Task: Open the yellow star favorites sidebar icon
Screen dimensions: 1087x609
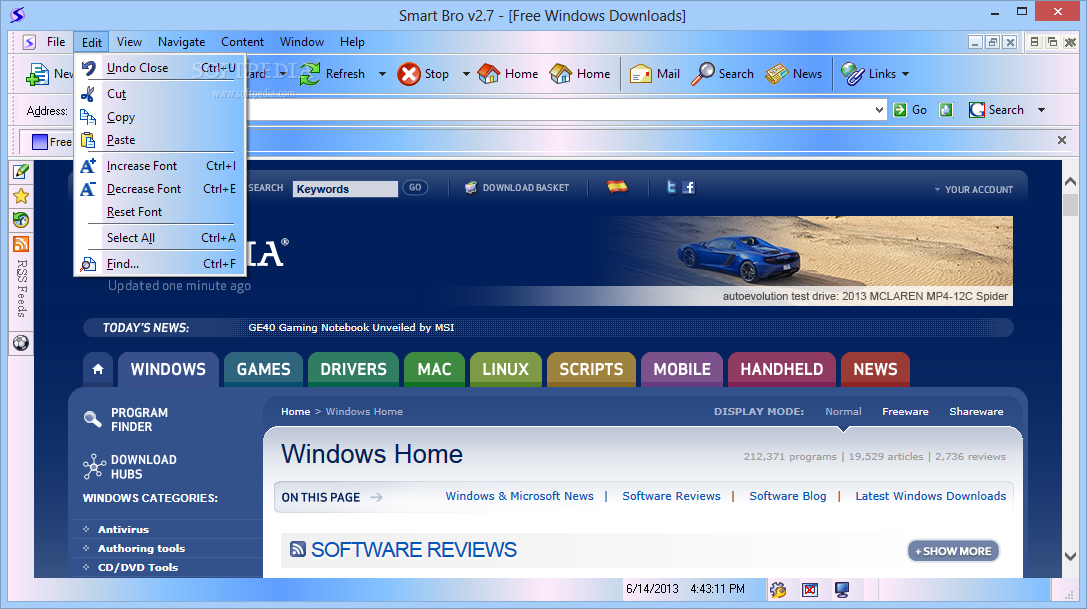Action: pos(21,196)
